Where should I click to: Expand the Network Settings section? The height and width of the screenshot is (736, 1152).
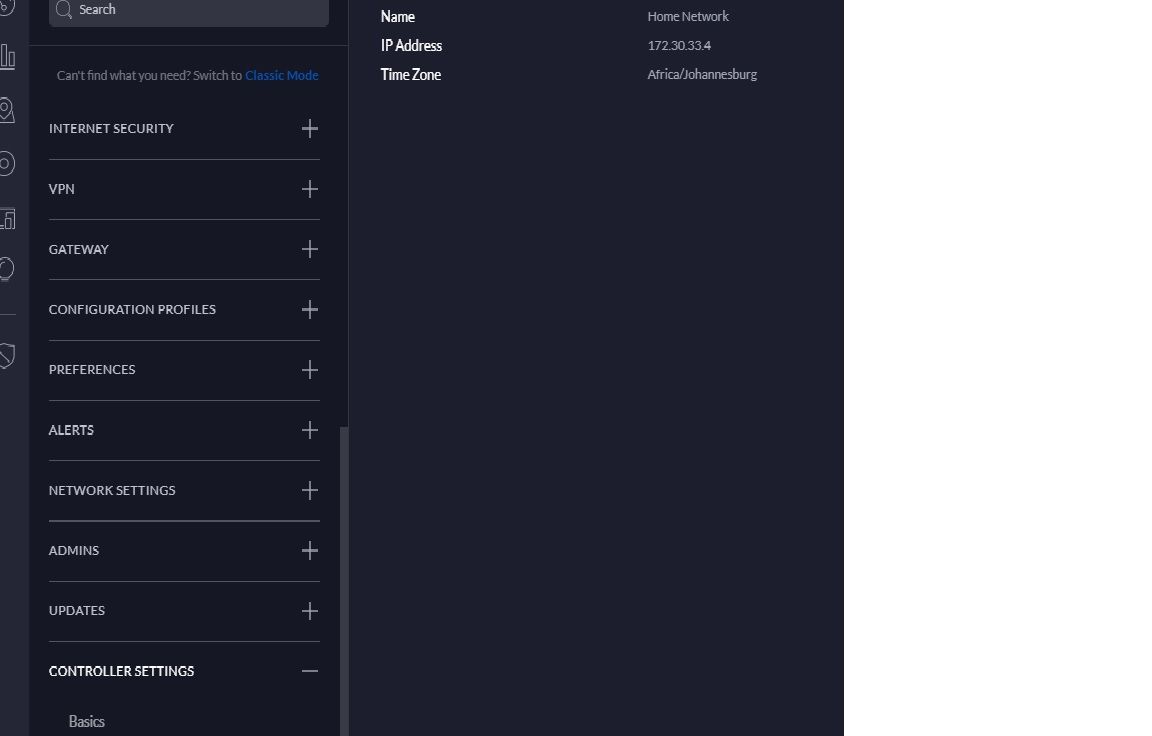click(x=310, y=490)
